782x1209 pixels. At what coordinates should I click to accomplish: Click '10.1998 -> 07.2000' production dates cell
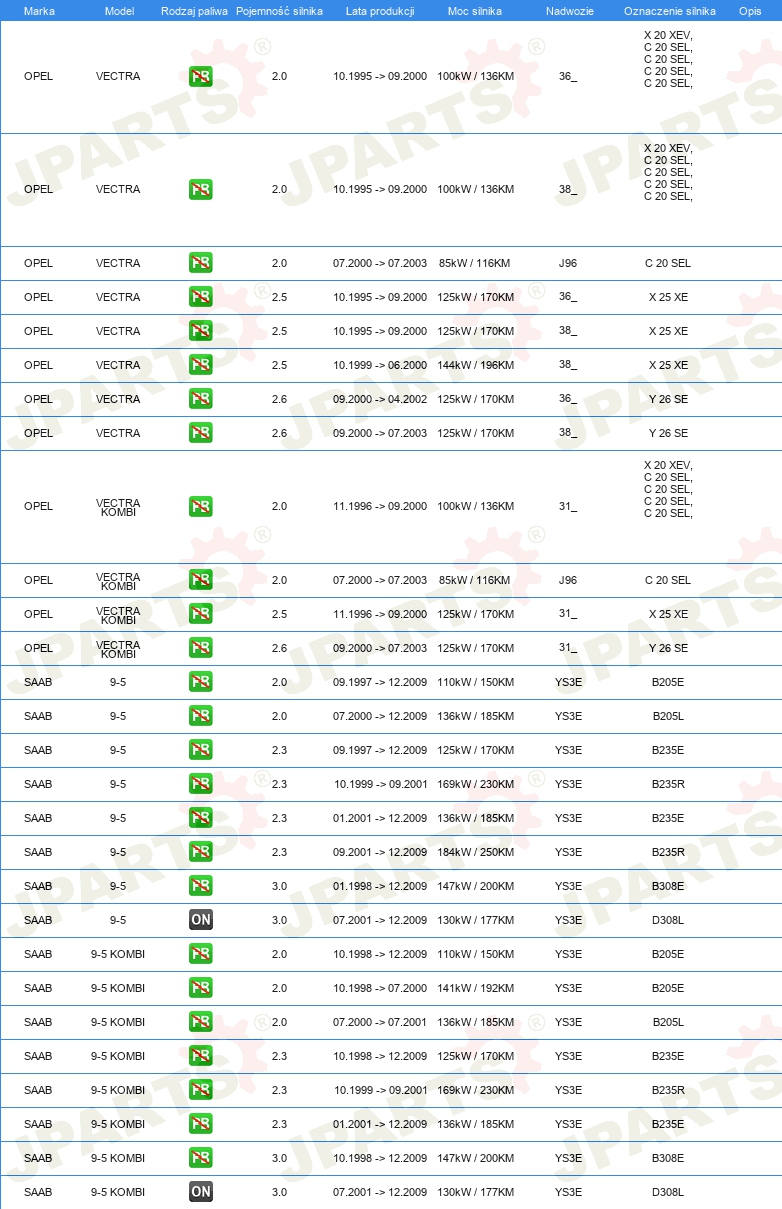point(380,988)
